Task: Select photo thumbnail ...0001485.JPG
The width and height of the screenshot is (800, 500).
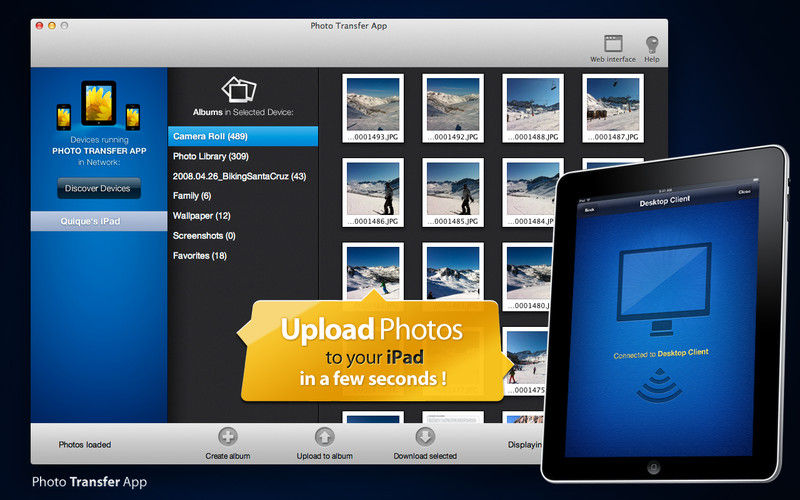Action: point(453,192)
